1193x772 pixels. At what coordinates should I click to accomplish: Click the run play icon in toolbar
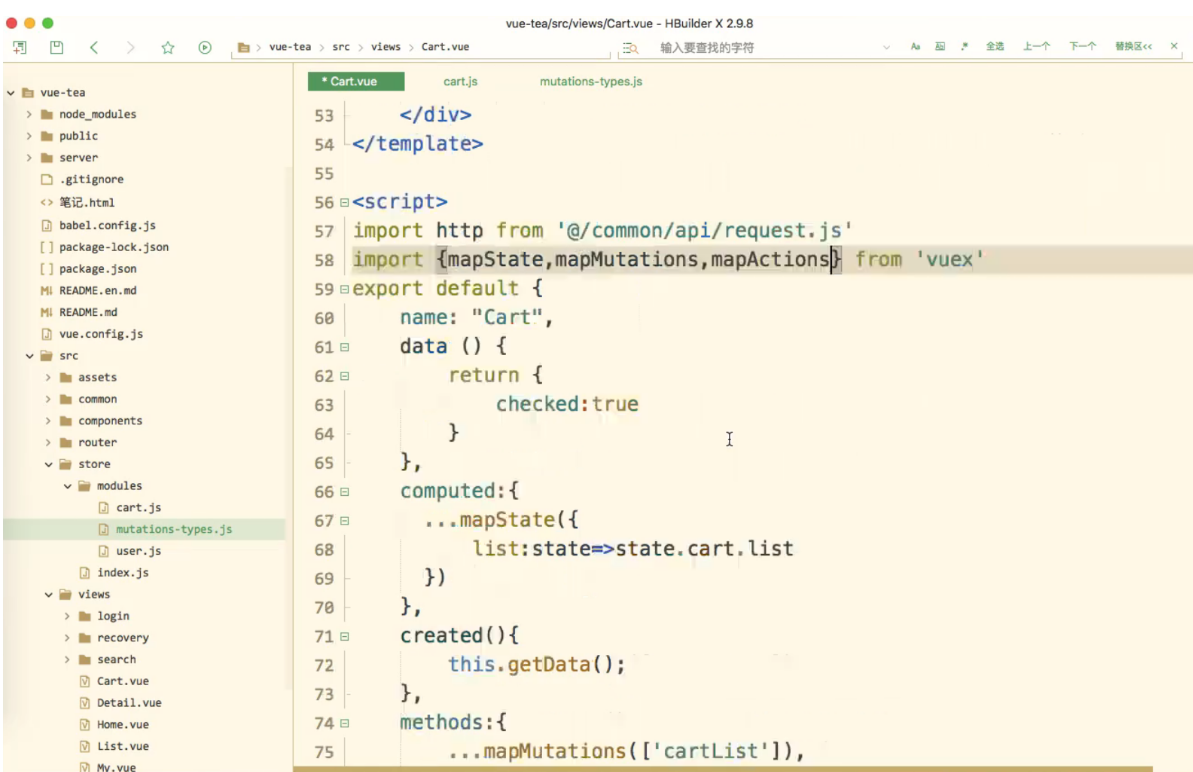pyautogui.click(x=205, y=47)
